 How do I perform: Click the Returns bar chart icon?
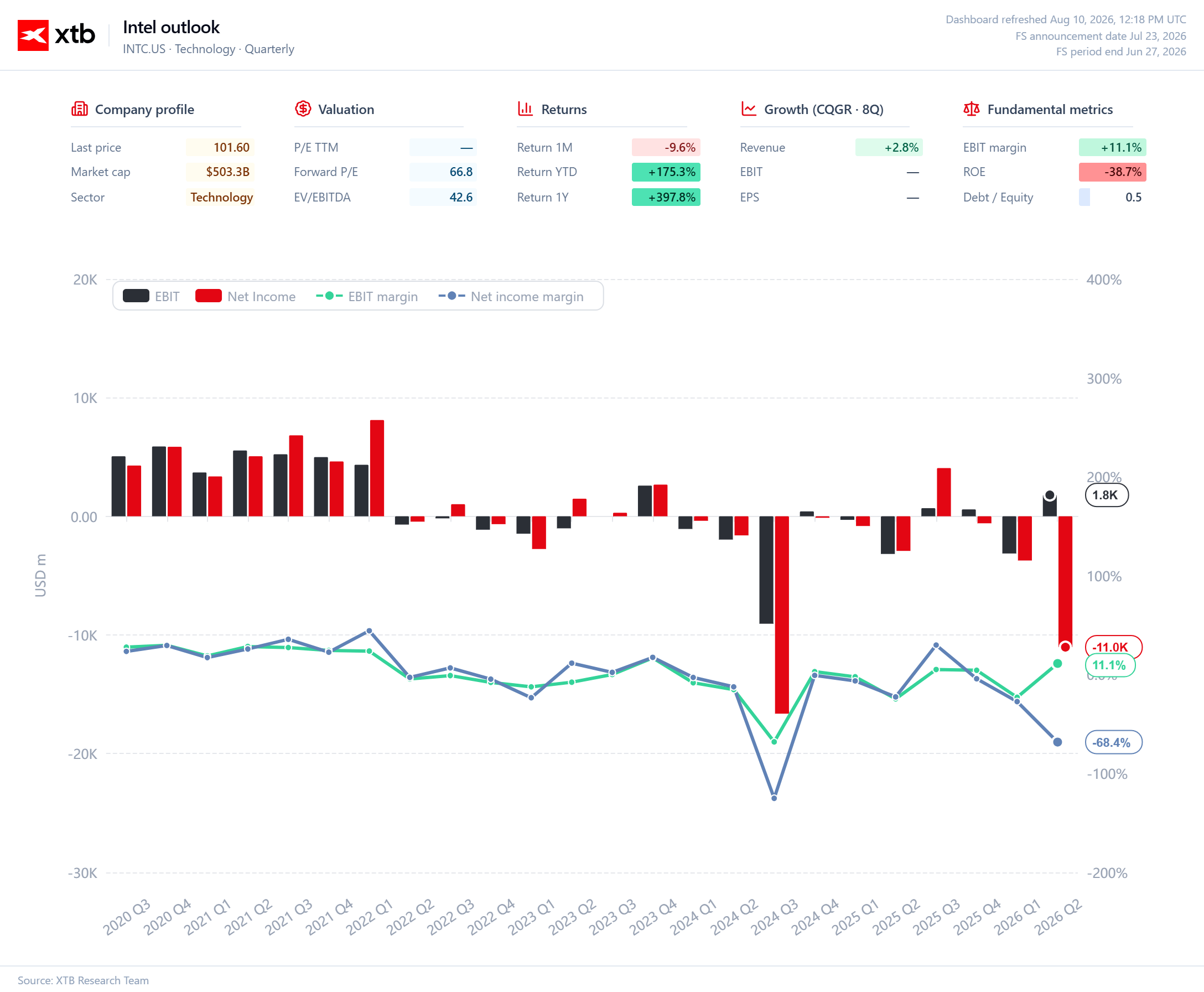click(526, 108)
